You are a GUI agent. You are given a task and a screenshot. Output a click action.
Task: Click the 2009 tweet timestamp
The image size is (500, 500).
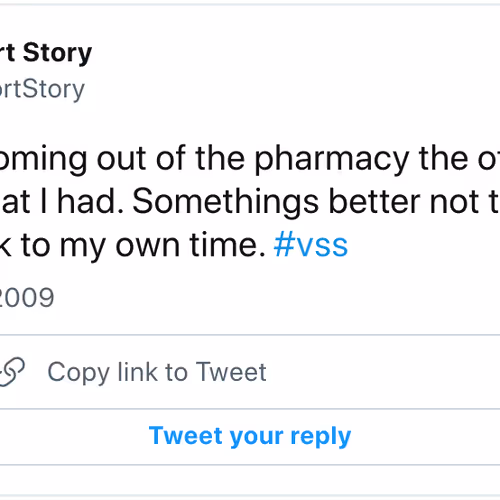(27, 297)
